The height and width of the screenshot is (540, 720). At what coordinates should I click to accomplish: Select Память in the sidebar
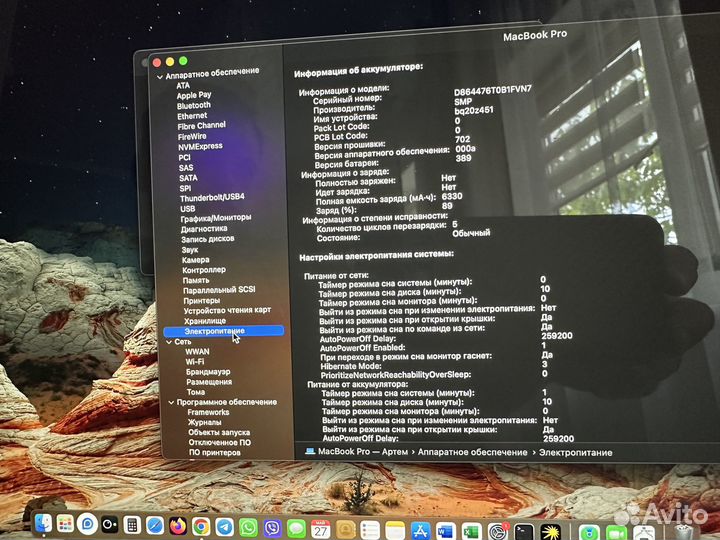pos(196,280)
